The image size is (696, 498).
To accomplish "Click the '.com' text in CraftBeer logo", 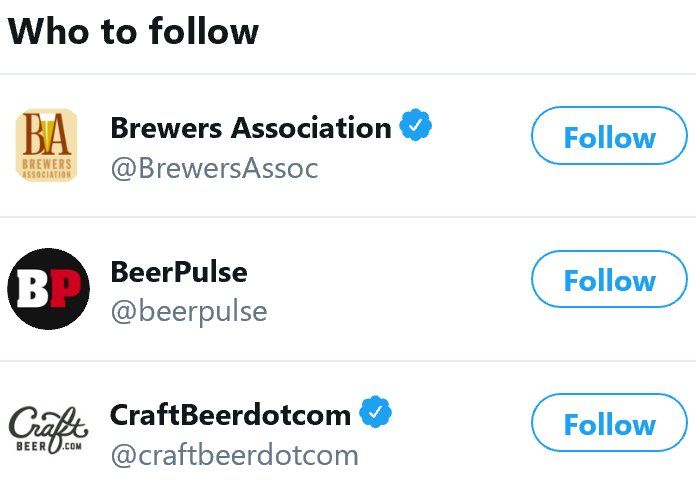I will [72, 447].
